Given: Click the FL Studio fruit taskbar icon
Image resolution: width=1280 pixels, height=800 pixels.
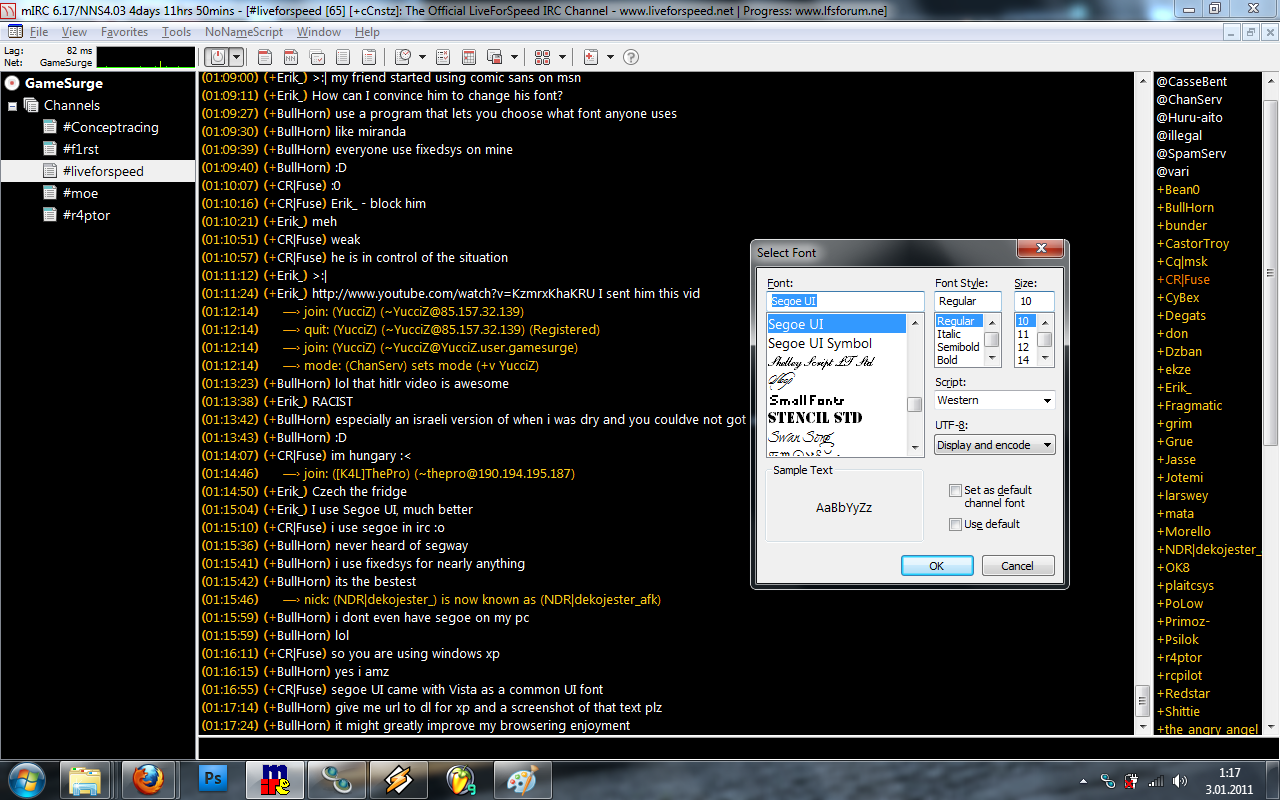Looking at the screenshot, I should (459, 778).
